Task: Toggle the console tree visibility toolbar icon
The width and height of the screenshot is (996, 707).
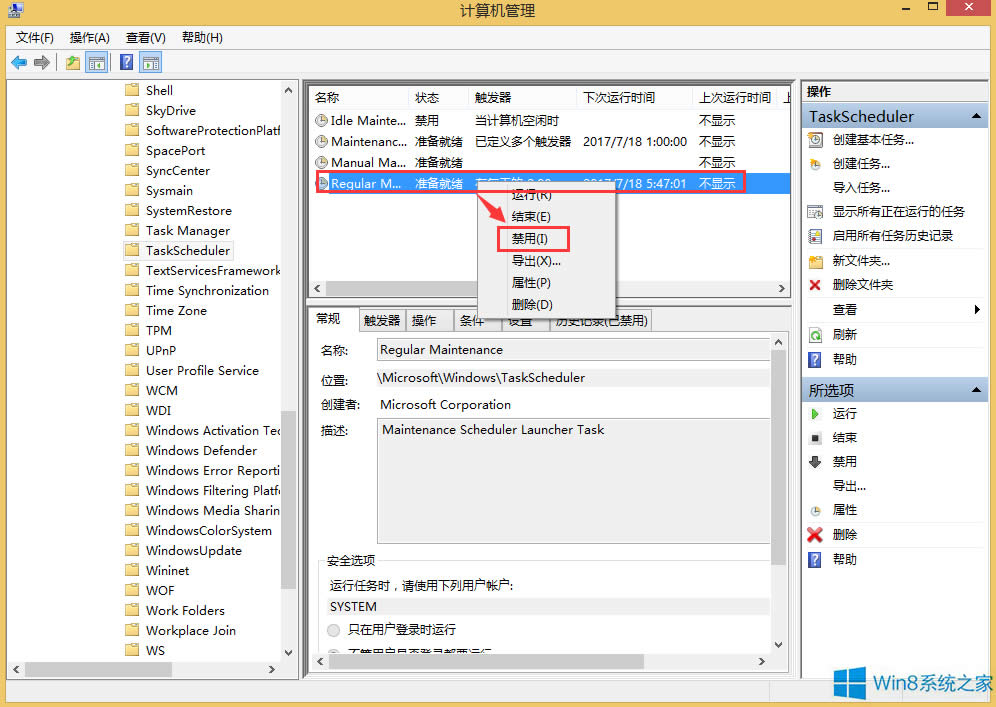Action: coord(96,62)
